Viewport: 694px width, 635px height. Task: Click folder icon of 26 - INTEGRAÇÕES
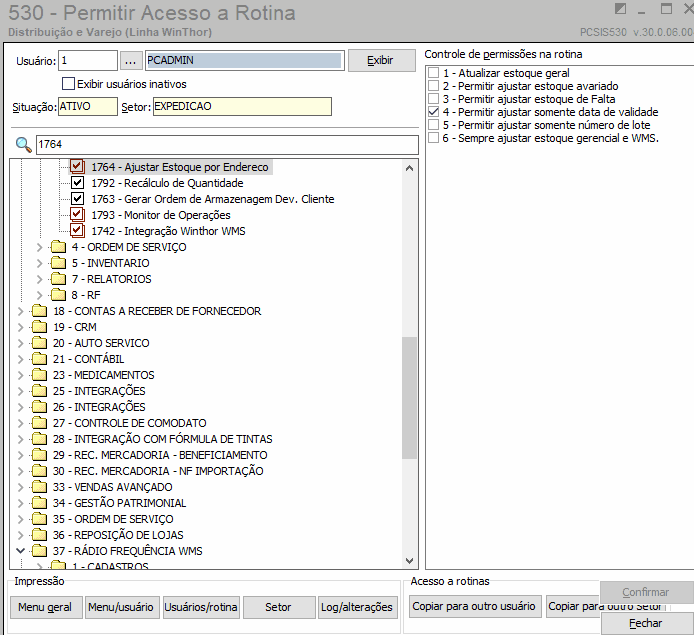pyautogui.click(x=39, y=407)
